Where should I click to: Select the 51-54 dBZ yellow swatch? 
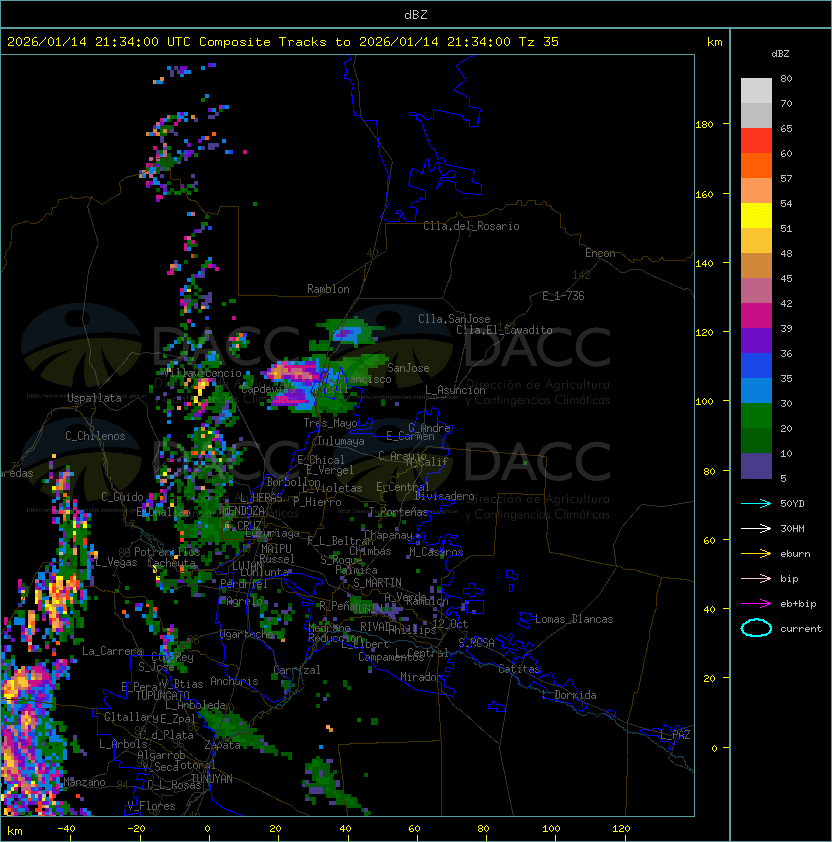[x=756, y=216]
